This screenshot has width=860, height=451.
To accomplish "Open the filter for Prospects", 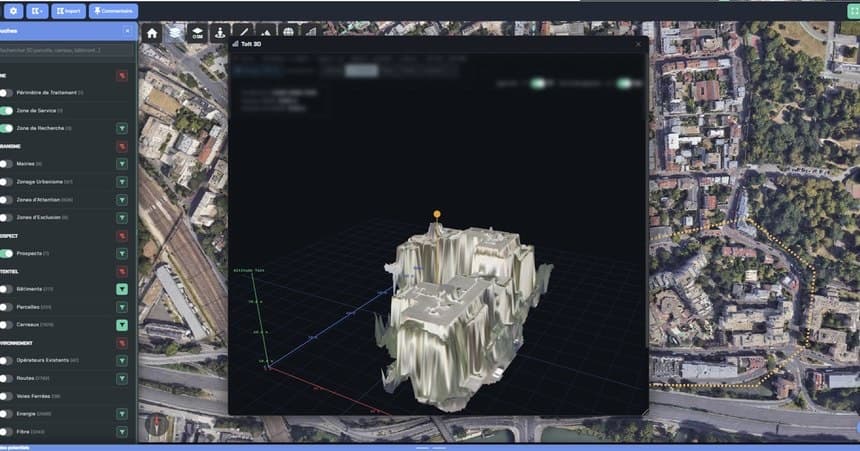I will point(122,253).
